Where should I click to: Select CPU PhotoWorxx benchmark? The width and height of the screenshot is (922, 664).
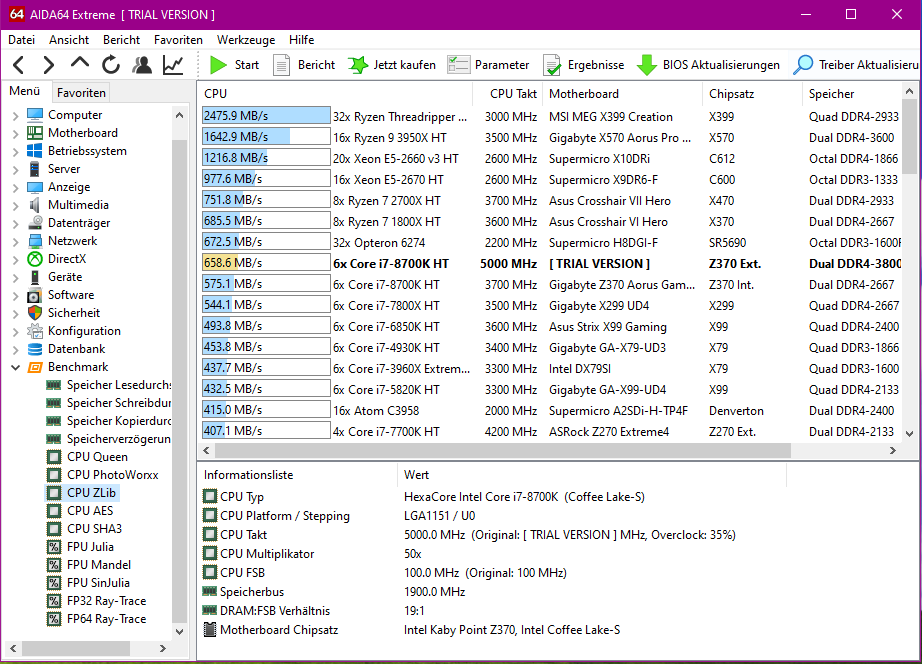click(x=112, y=475)
